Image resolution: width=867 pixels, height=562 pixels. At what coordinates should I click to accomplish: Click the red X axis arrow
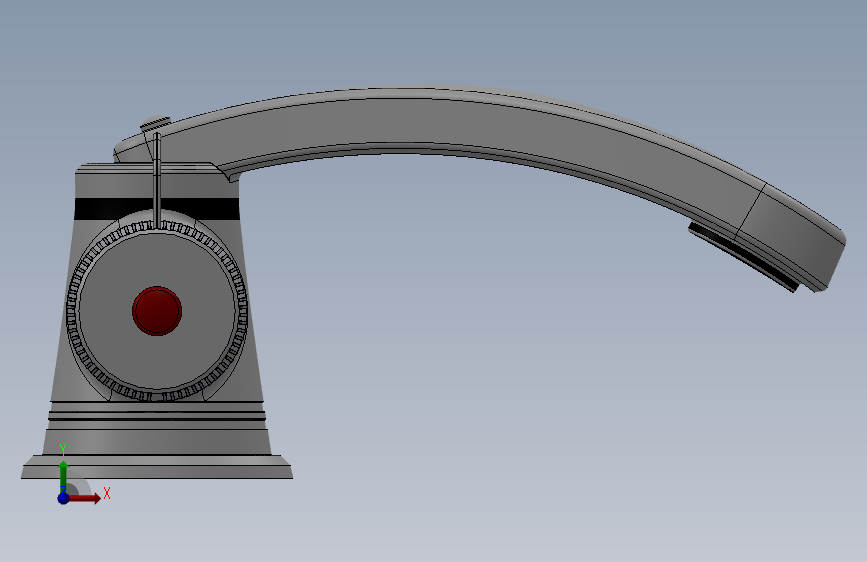pos(85,498)
